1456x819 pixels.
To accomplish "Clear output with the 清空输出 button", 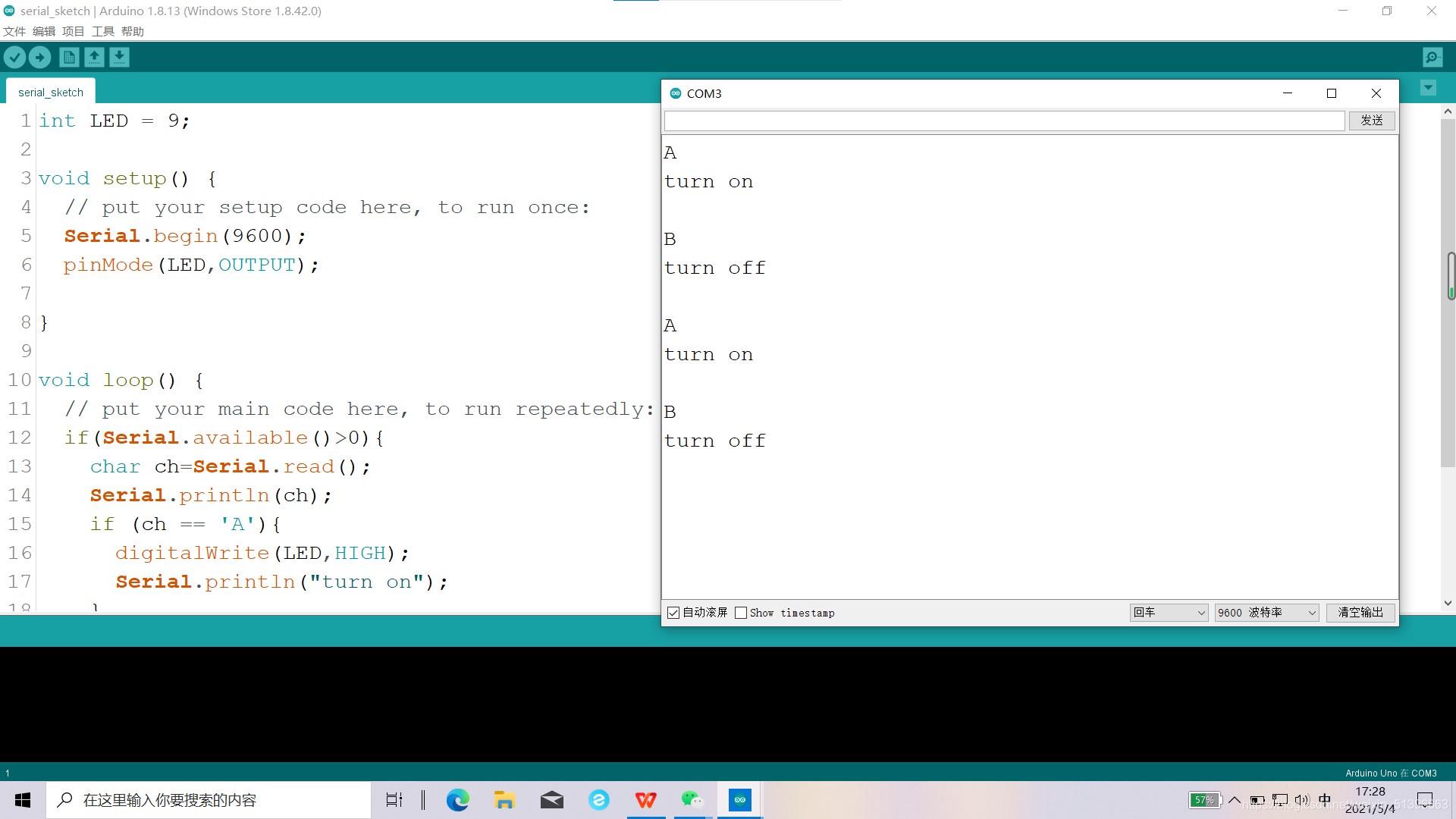I will (1360, 613).
